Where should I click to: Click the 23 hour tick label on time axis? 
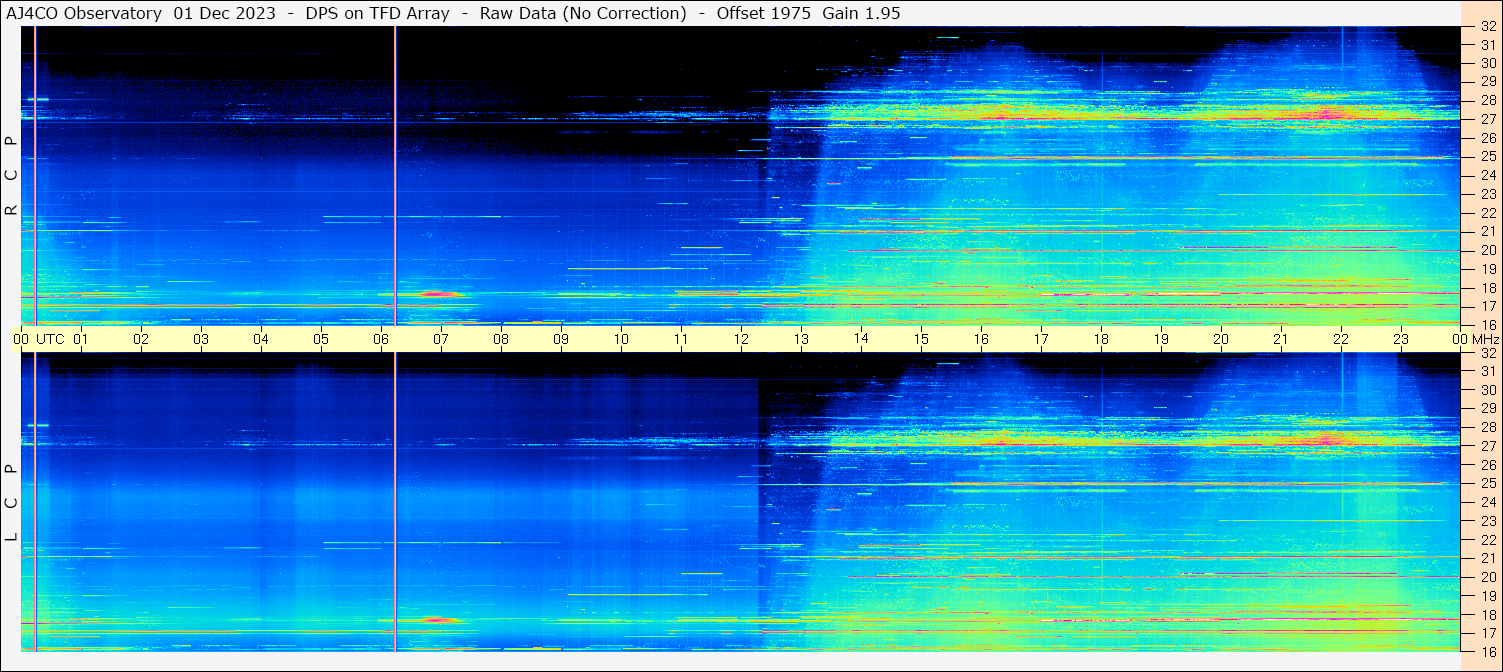(x=1401, y=339)
